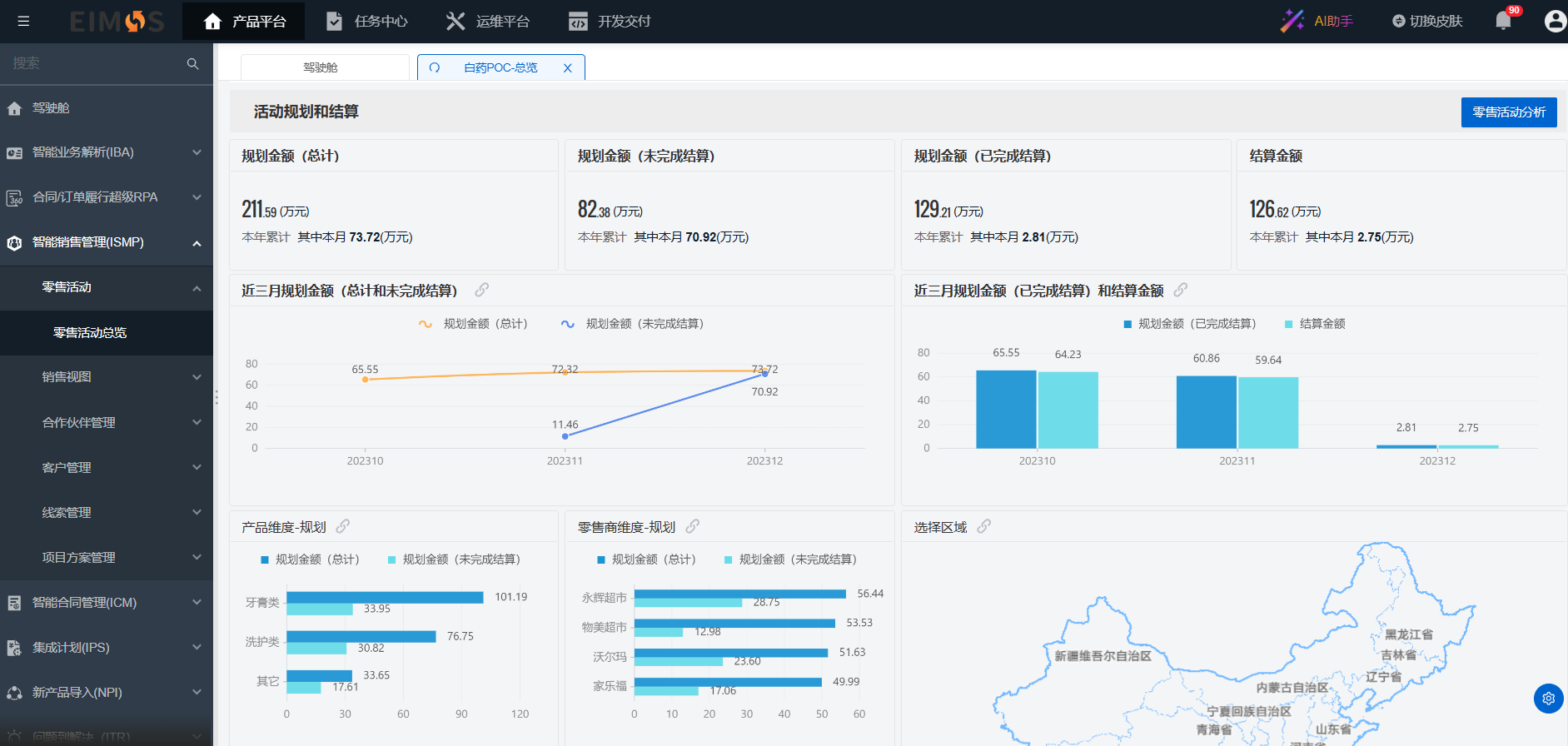Open 运维平台 top menu

[487, 22]
